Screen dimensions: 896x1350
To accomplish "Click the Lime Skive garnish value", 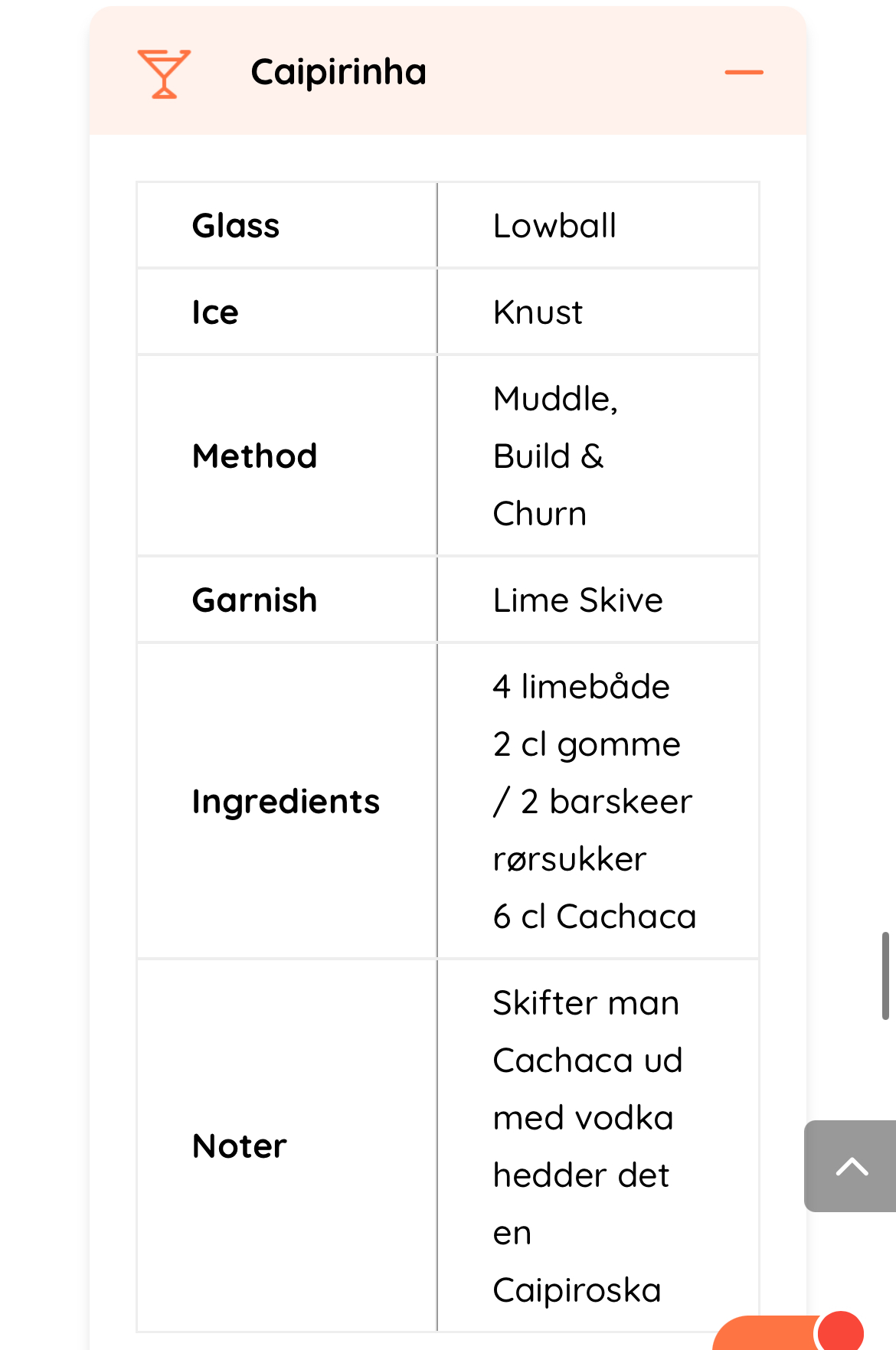I will click(x=577, y=600).
